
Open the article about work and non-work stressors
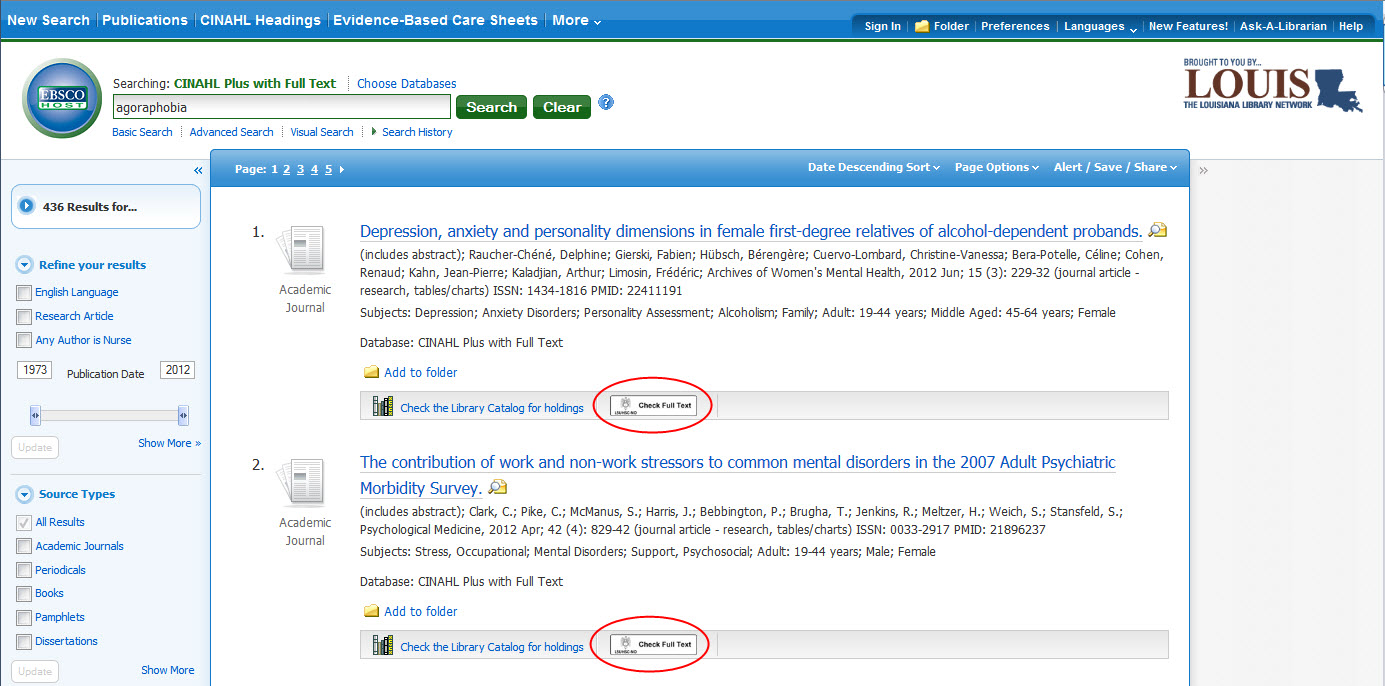click(737, 462)
